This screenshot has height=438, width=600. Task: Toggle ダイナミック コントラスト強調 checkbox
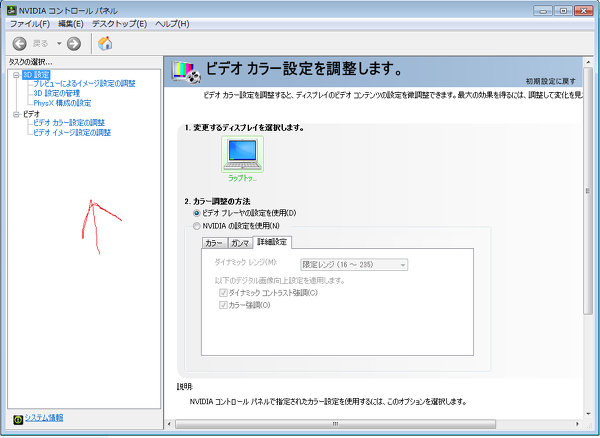click(223, 293)
